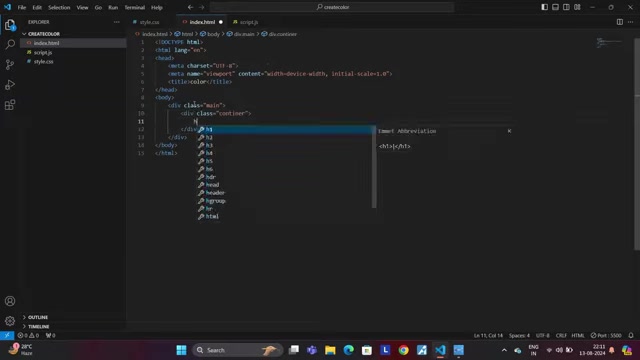Viewport: 640px width, 360px height.
Task: Choose the h3 Emmet suggestion
Action: pos(285,145)
